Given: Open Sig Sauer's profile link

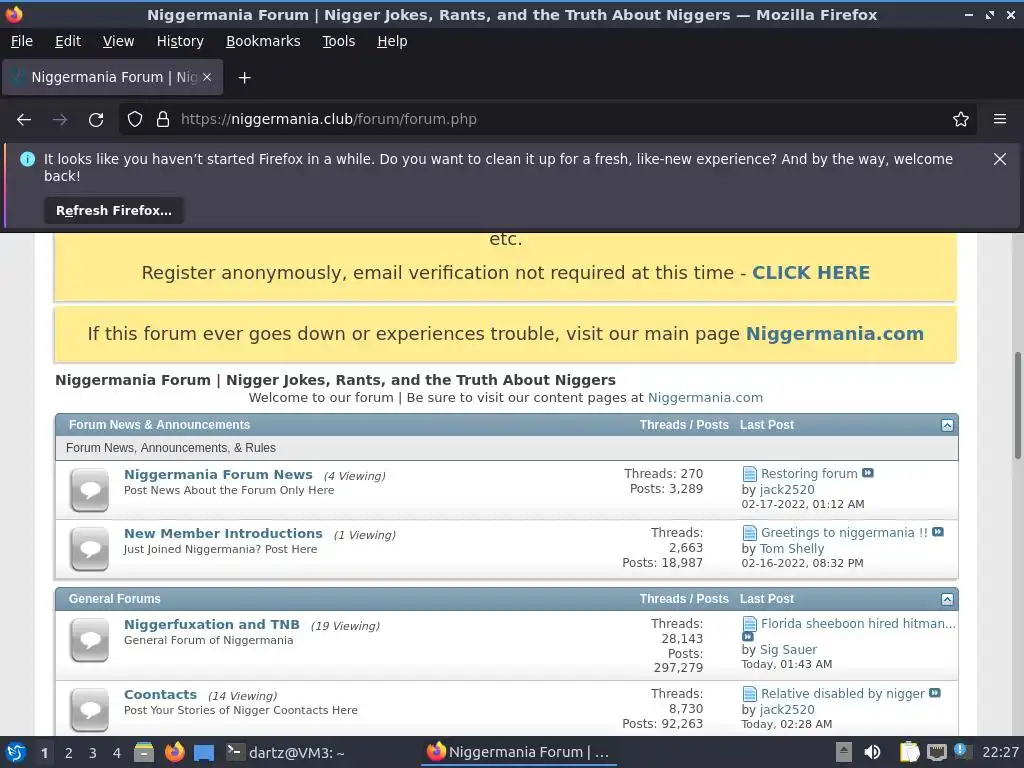Looking at the screenshot, I should coord(788,650).
